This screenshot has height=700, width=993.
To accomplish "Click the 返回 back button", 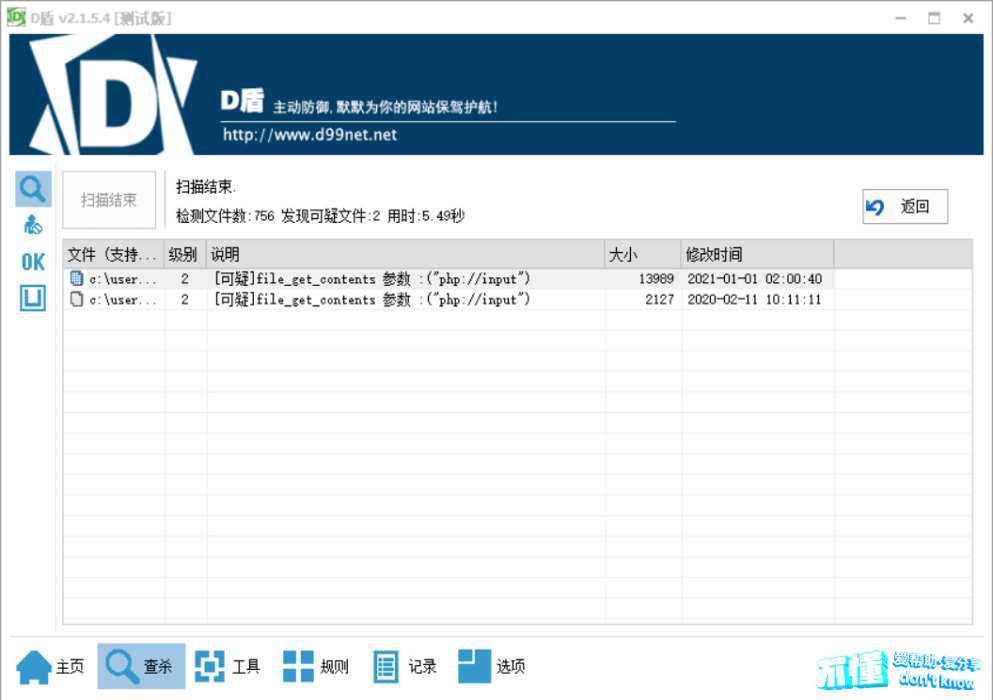I will [x=905, y=207].
